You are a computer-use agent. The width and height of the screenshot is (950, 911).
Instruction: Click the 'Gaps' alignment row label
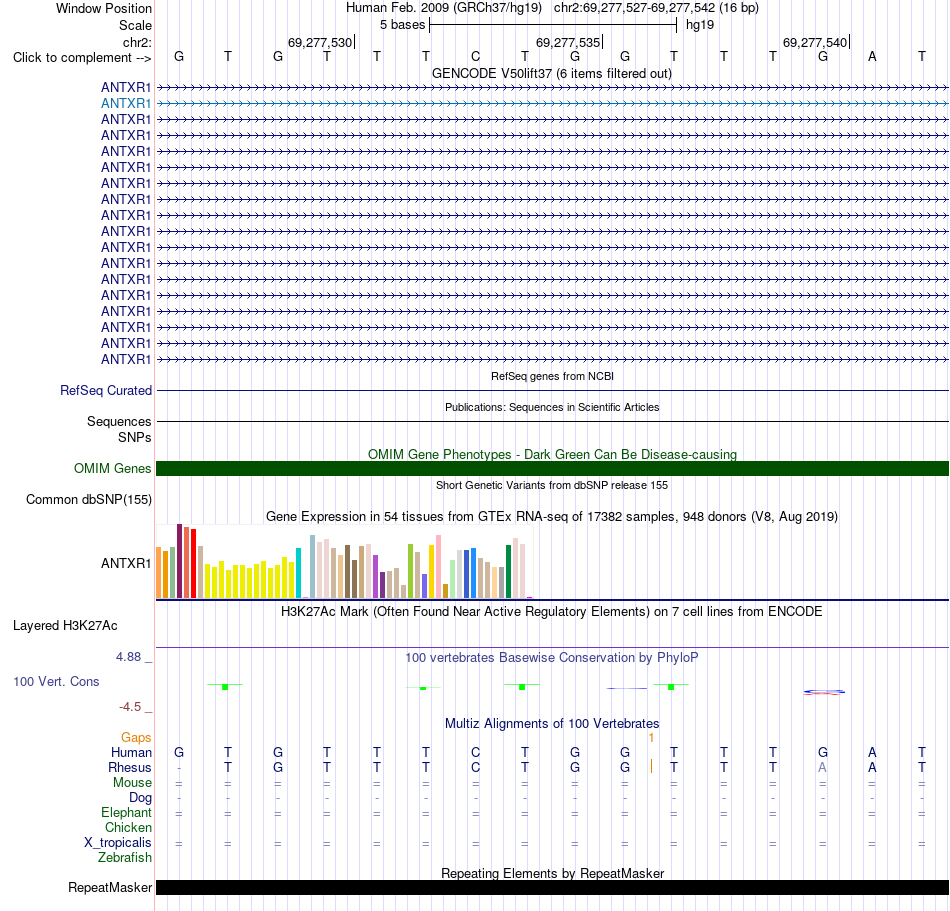(136, 737)
